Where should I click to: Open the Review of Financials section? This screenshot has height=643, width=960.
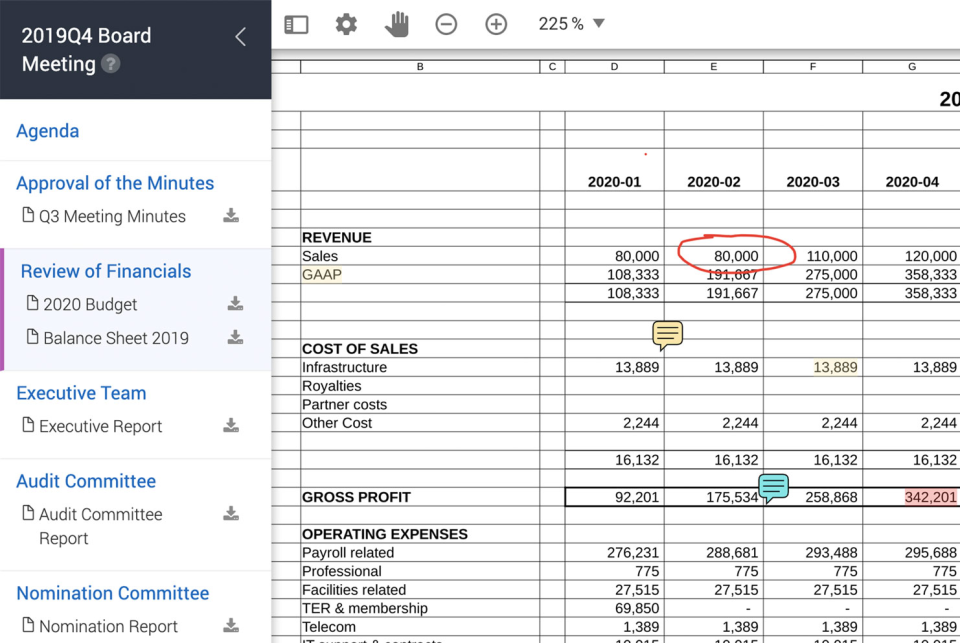coord(105,271)
